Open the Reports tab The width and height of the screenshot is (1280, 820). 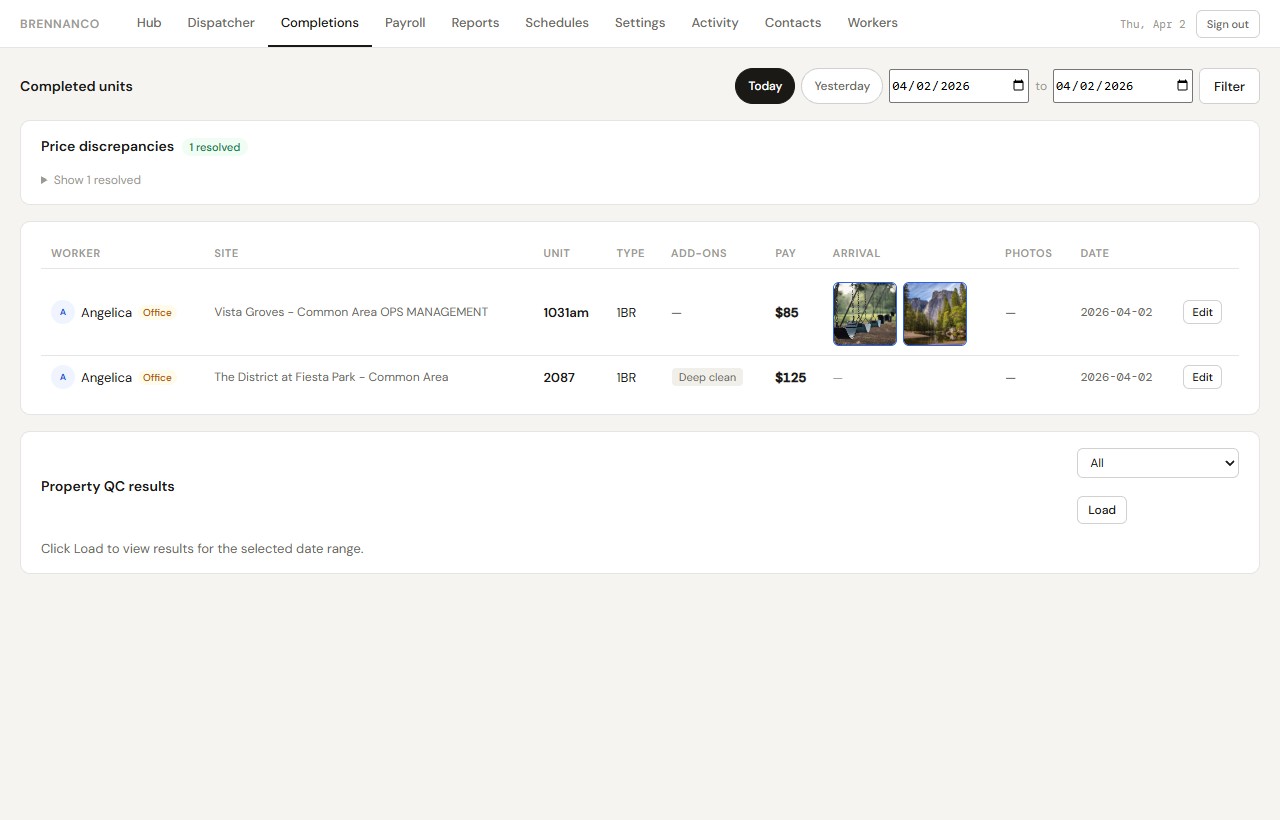pos(475,23)
